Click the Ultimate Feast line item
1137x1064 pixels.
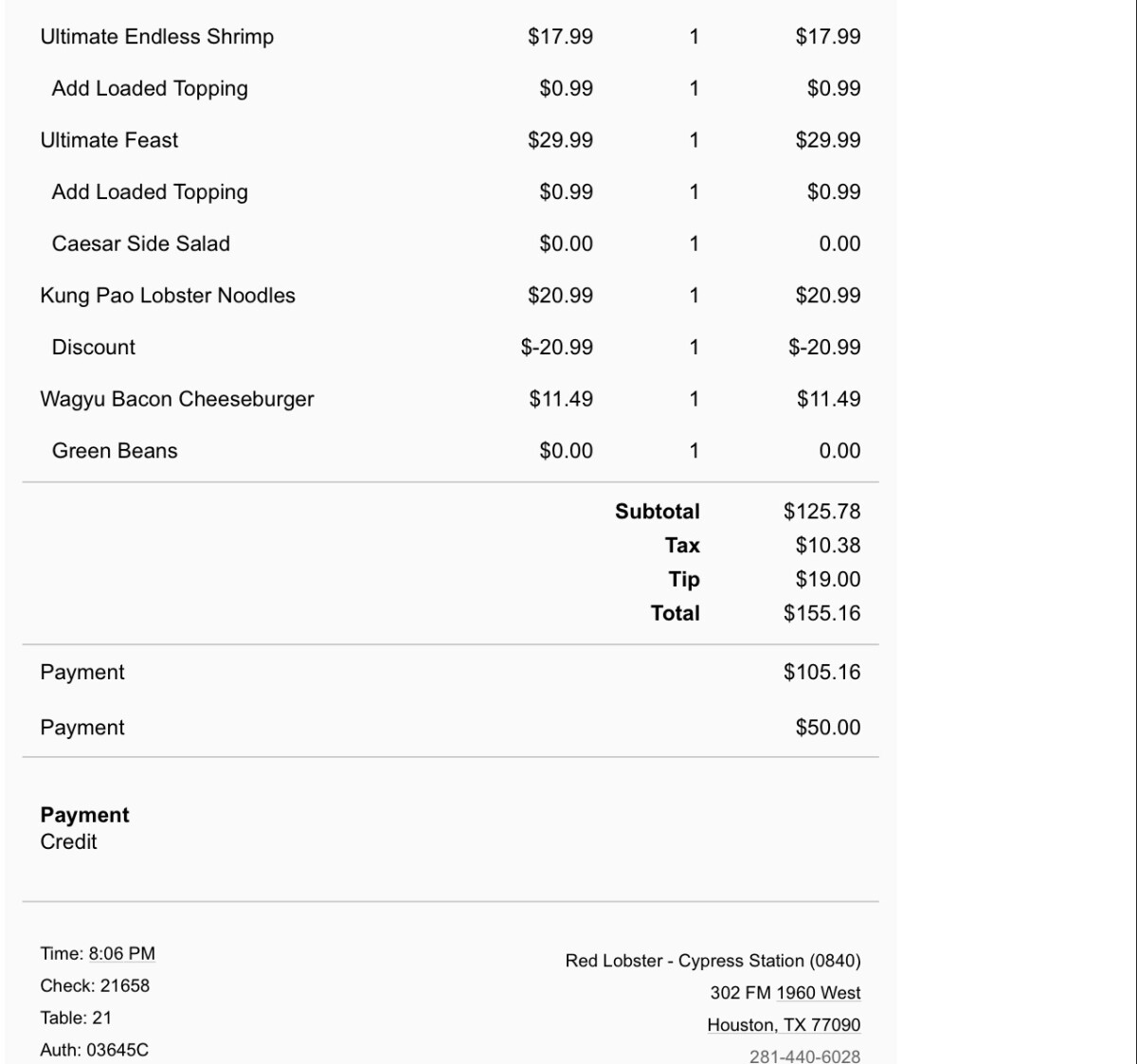click(x=109, y=140)
